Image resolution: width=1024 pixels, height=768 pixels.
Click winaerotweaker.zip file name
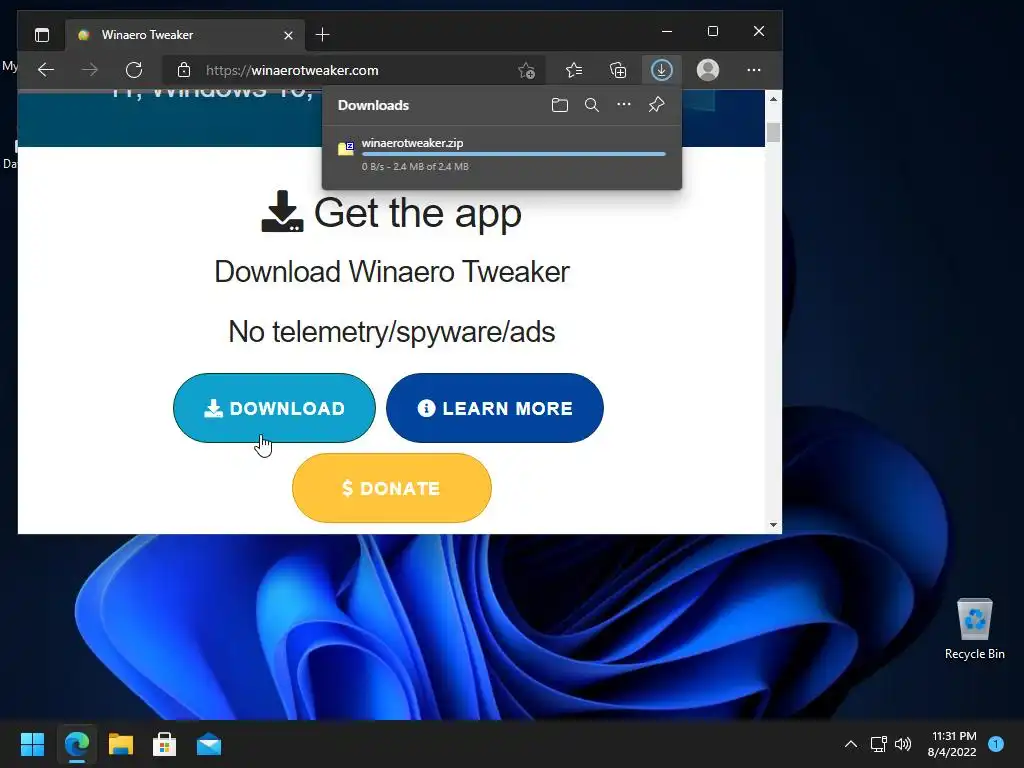pyautogui.click(x=413, y=143)
